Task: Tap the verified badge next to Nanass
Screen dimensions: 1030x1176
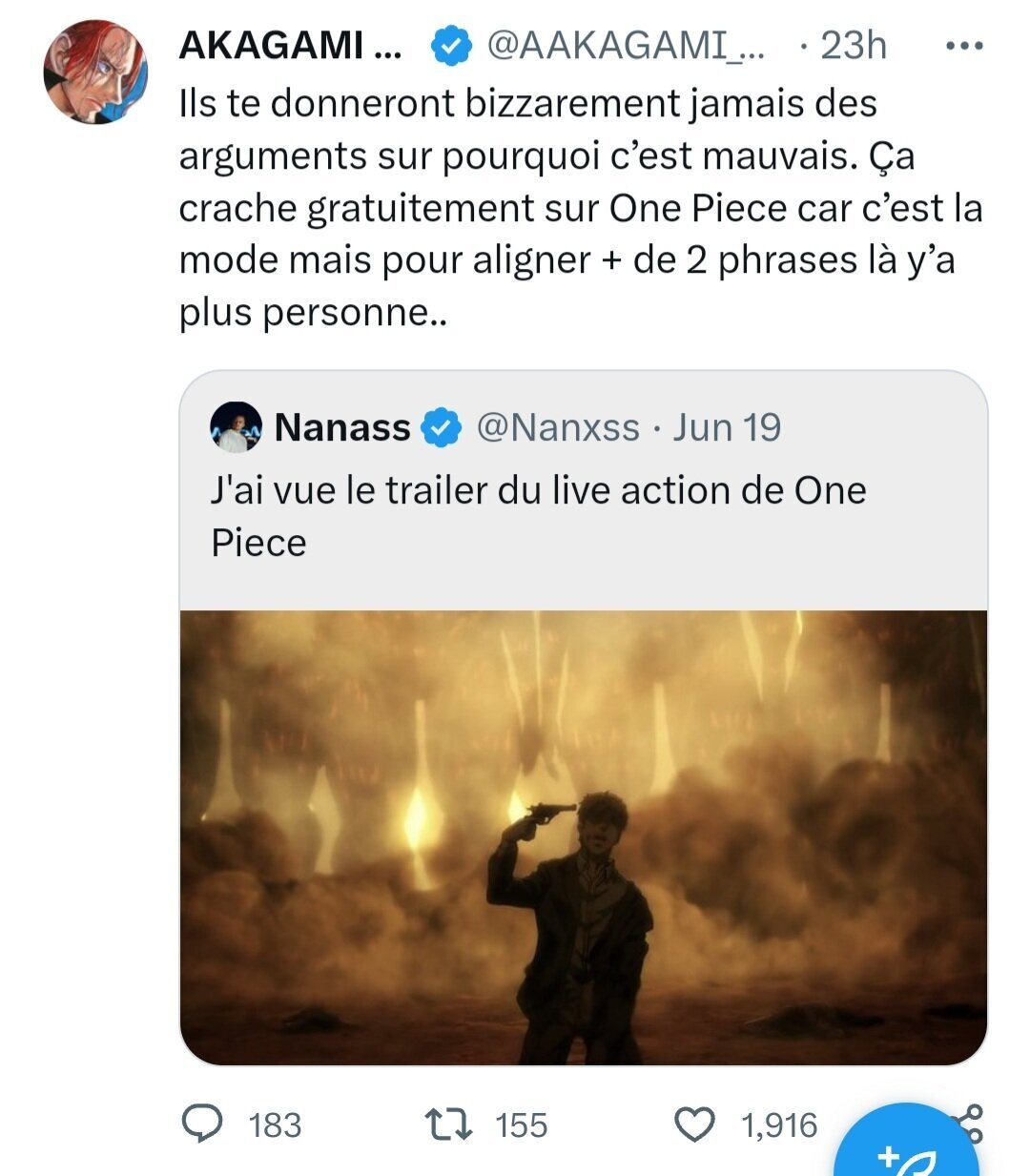Action: (440, 427)
